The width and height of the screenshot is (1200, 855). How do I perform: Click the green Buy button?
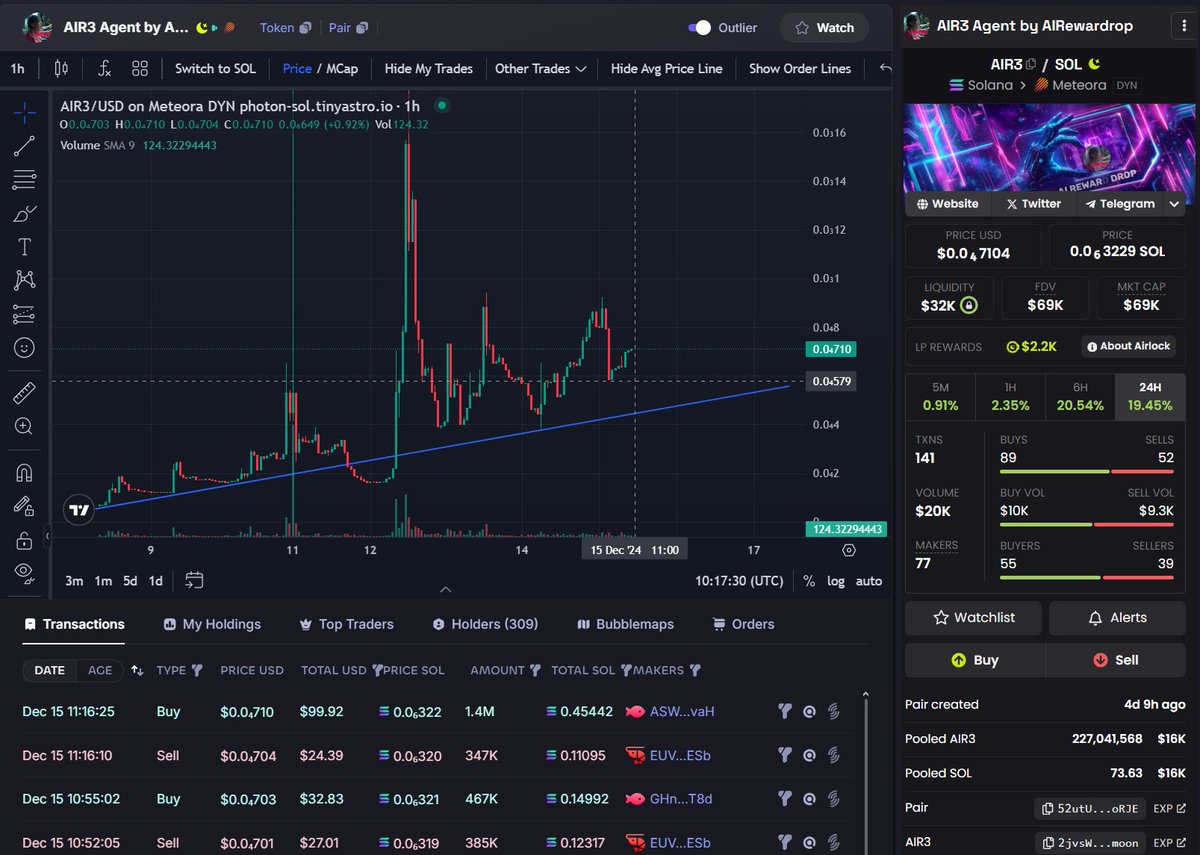[x=975, y=660]
